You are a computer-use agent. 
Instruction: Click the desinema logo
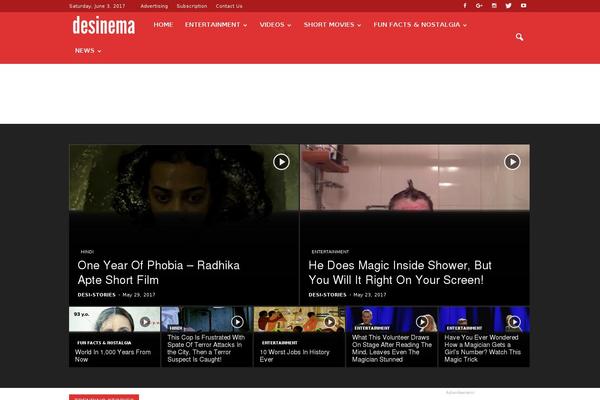[104, 26]
